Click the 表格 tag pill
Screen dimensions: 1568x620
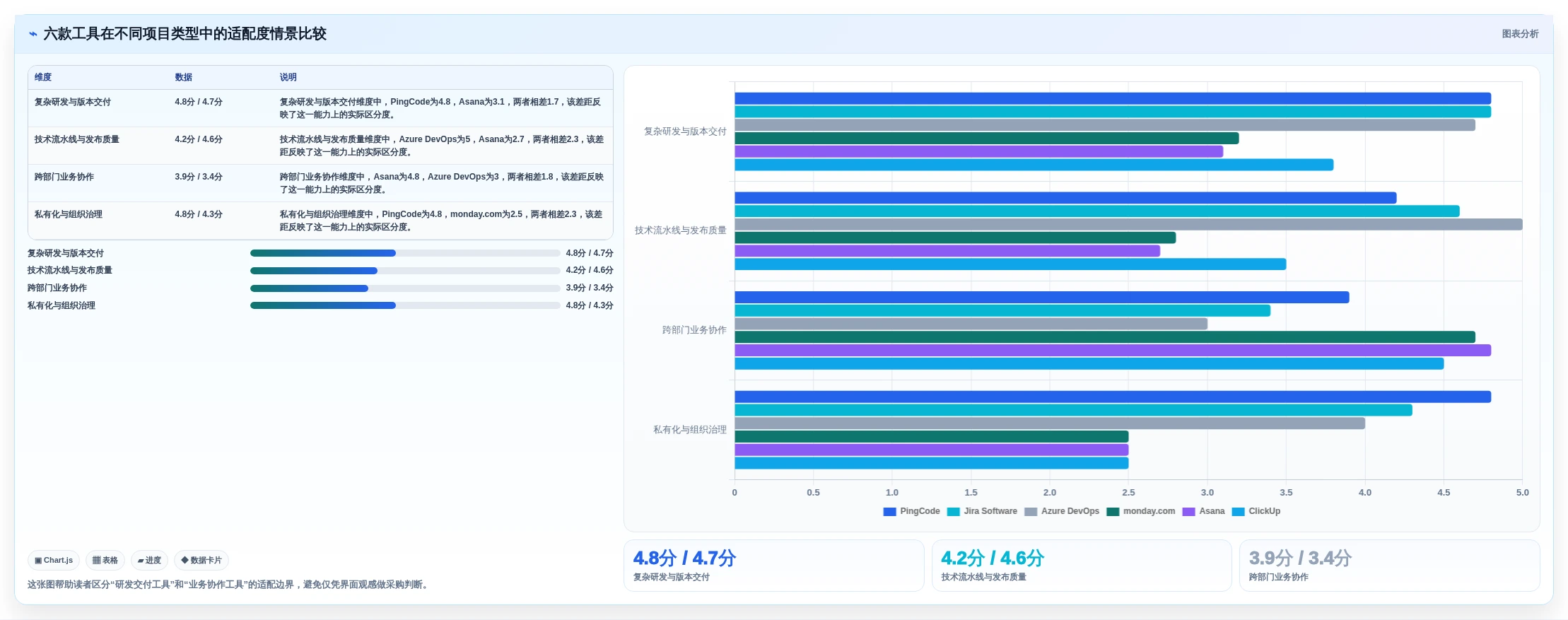[x=105, y=561]
